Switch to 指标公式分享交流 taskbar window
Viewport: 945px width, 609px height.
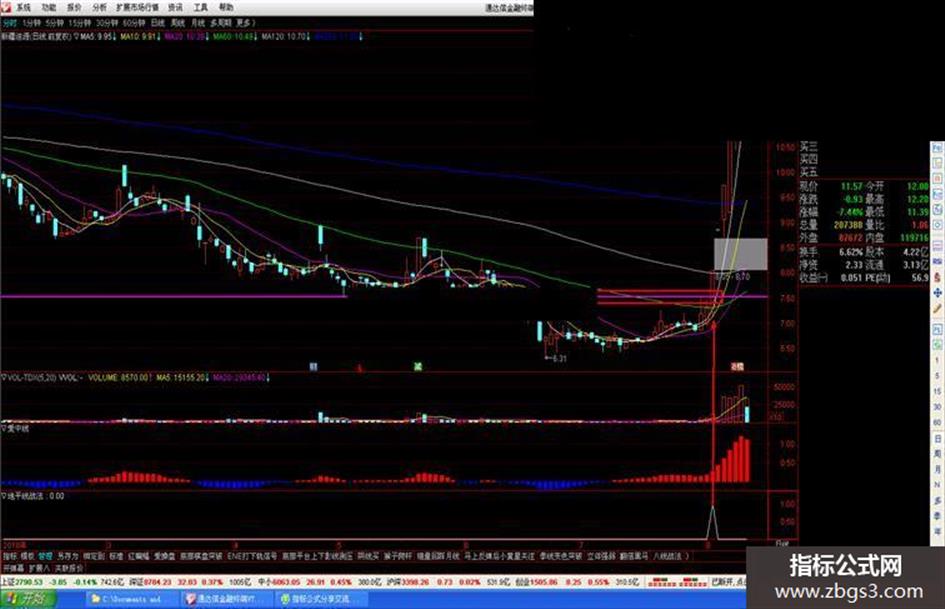click(x=321, y=599)
